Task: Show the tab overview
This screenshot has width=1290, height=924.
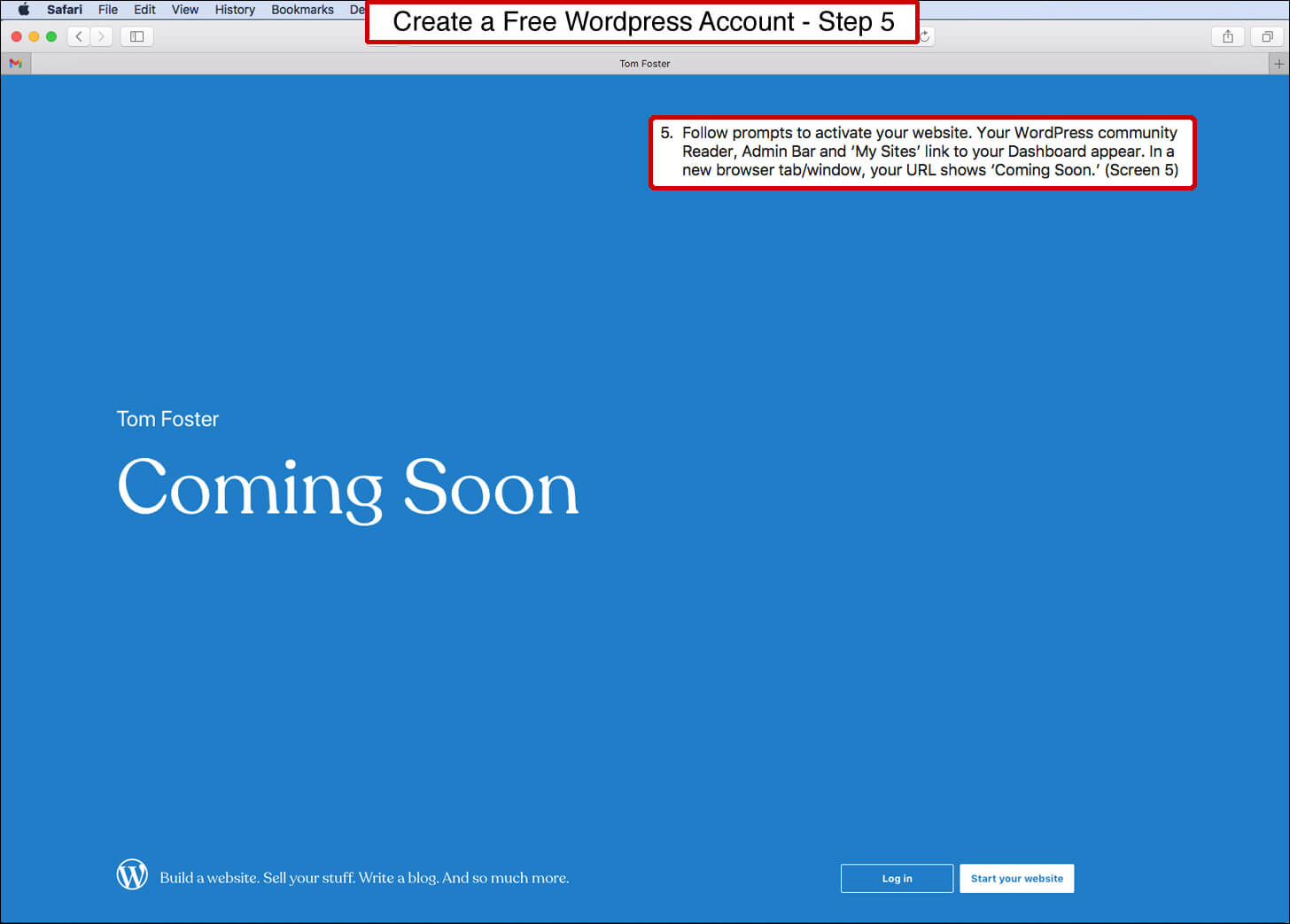Action: click(1267, 36)
